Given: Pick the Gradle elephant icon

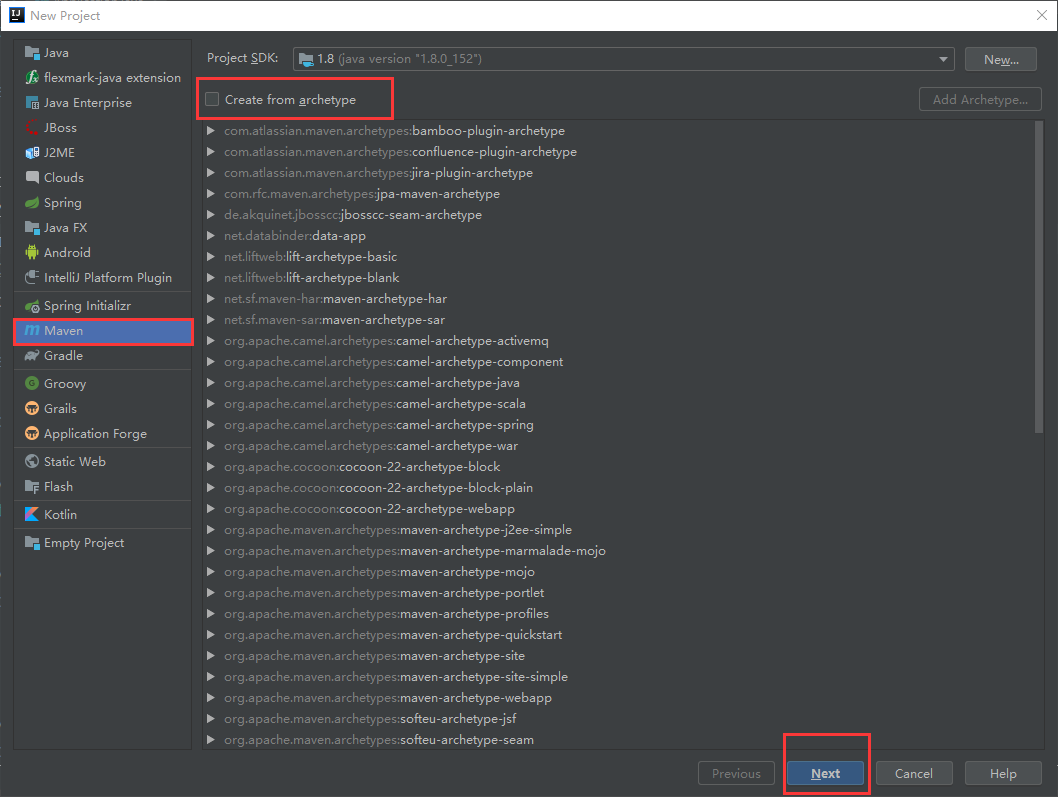Looking at the screenshot, I should click(x=32, y=356).
